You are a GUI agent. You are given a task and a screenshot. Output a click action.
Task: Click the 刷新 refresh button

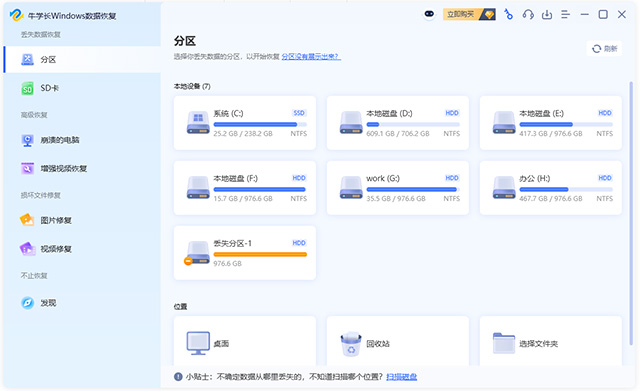pos(604,49)
